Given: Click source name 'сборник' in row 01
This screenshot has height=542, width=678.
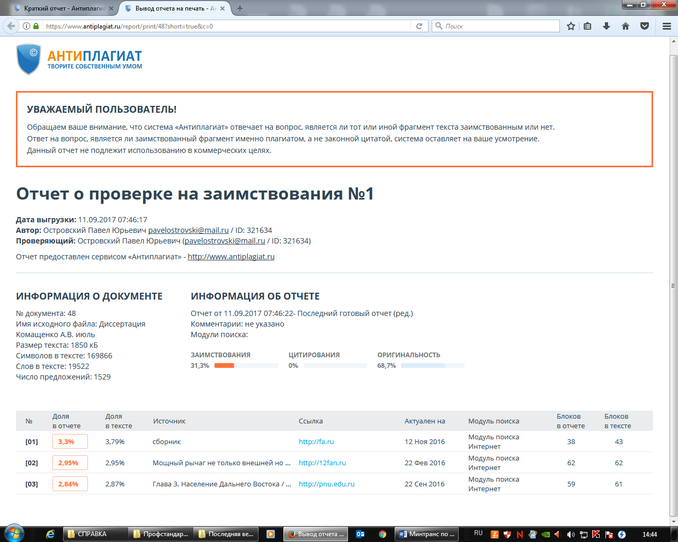Looking at the screenshot, I should pos(166,442).
